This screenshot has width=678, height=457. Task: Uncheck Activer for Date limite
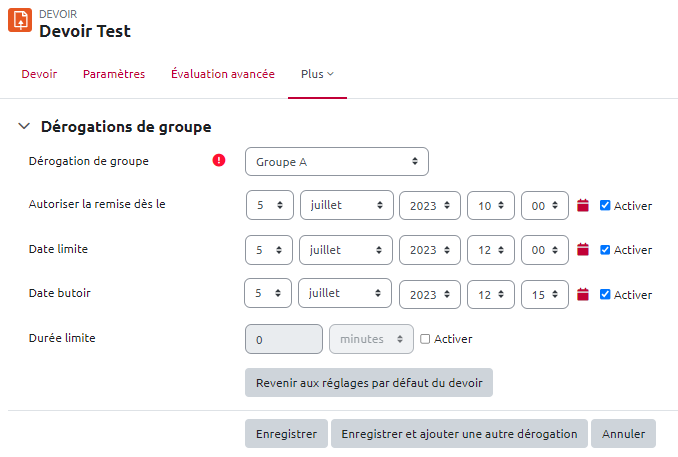point(605,249)
